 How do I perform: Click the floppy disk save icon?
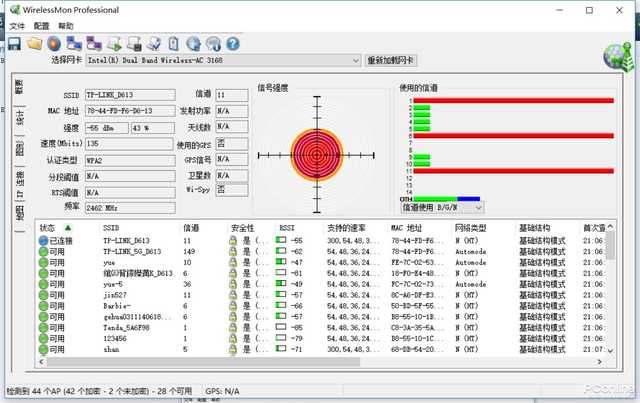(14, 44)
